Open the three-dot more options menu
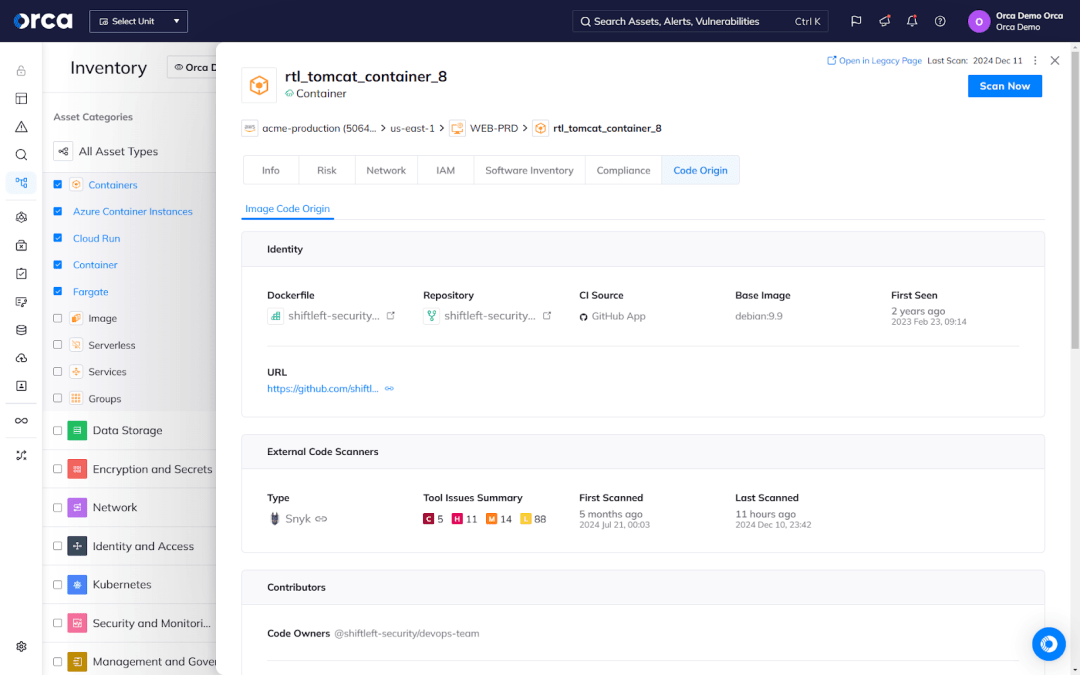Screen dimensions: 1080x675 tap(1035, 61)
